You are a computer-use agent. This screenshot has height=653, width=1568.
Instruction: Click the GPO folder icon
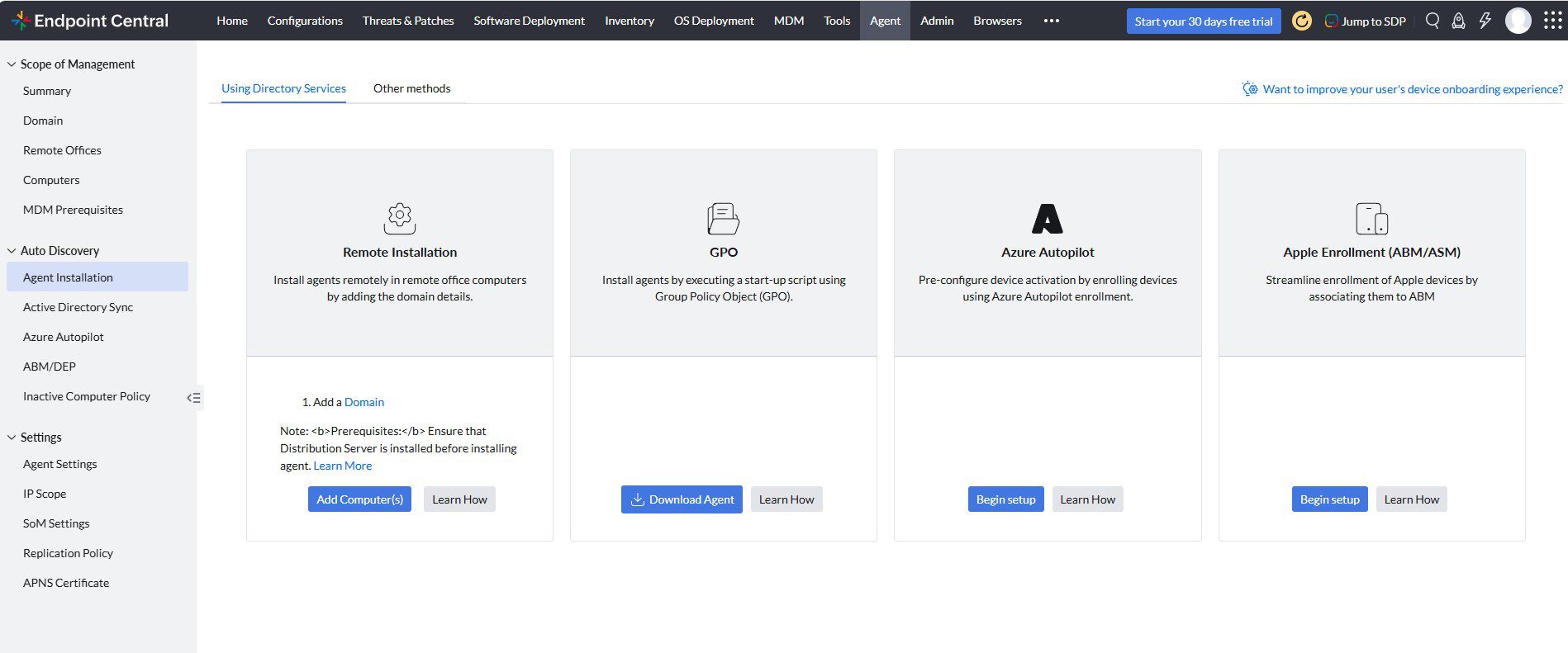coord(724,219)
